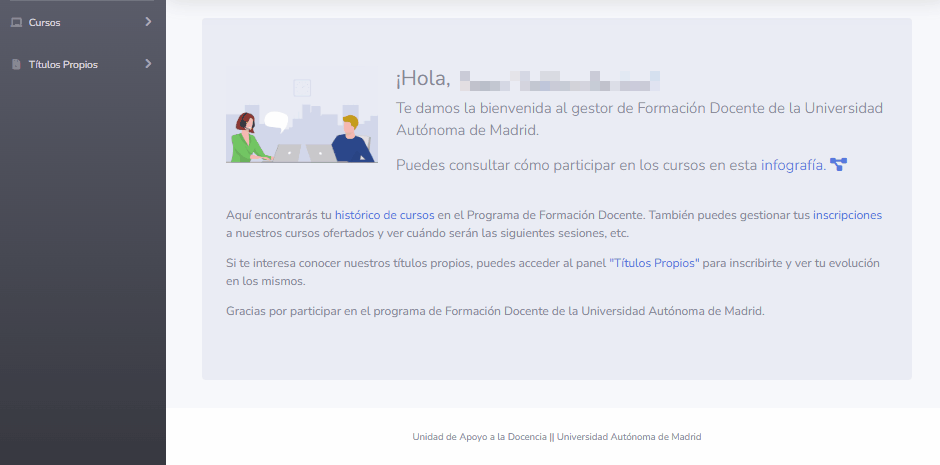Click Universidad Autónoma de Madrid in footer

pyautogui.click(x=629, y=437)
